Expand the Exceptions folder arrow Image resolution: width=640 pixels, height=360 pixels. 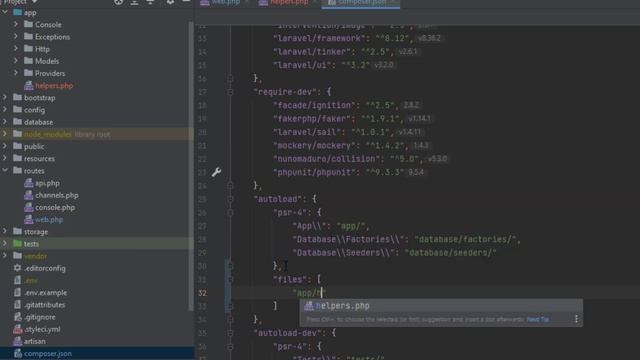click(16, 37)
